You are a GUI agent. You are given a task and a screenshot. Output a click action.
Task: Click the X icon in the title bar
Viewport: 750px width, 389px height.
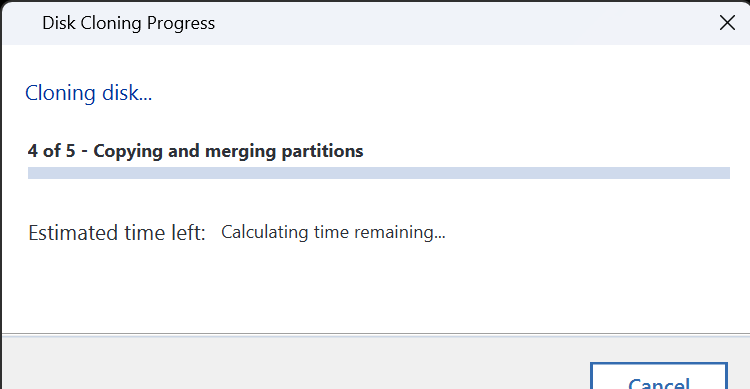click(727, 22)
